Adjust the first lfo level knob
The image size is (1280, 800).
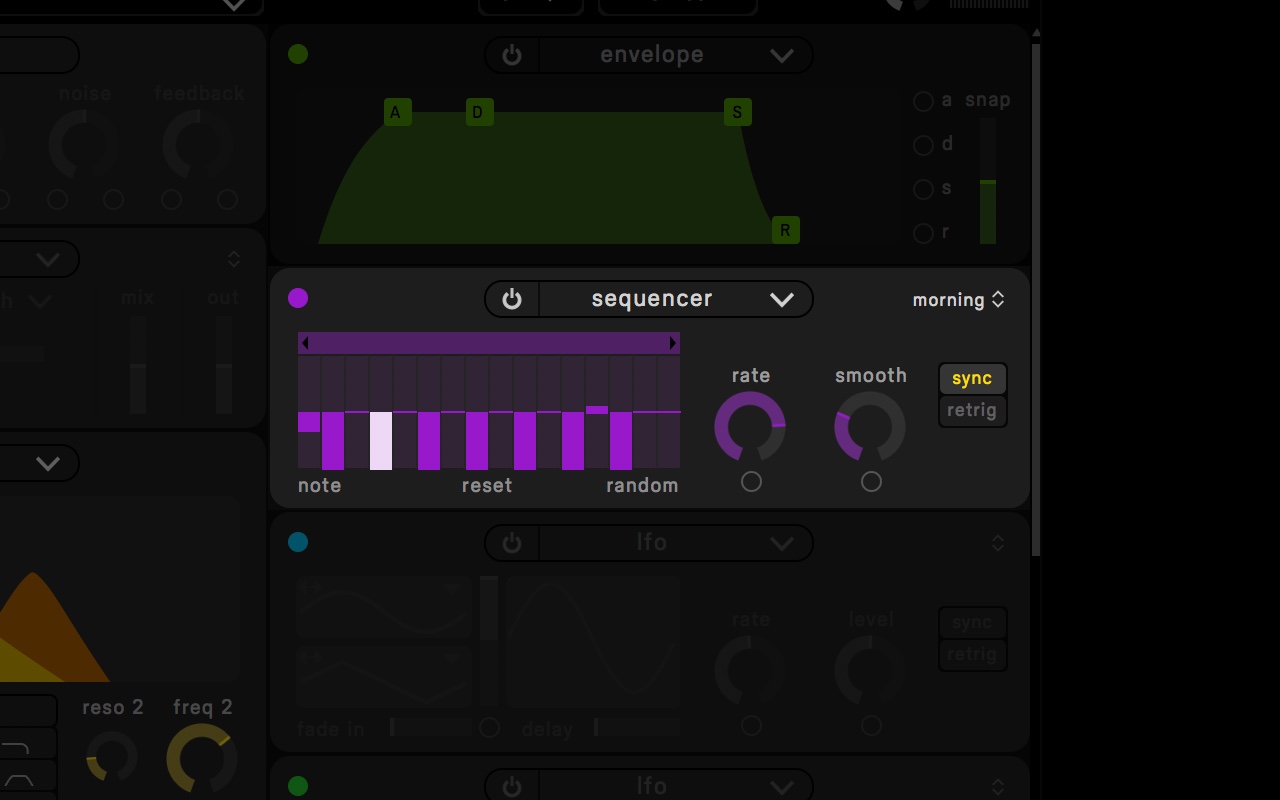[x=870, y=671]
